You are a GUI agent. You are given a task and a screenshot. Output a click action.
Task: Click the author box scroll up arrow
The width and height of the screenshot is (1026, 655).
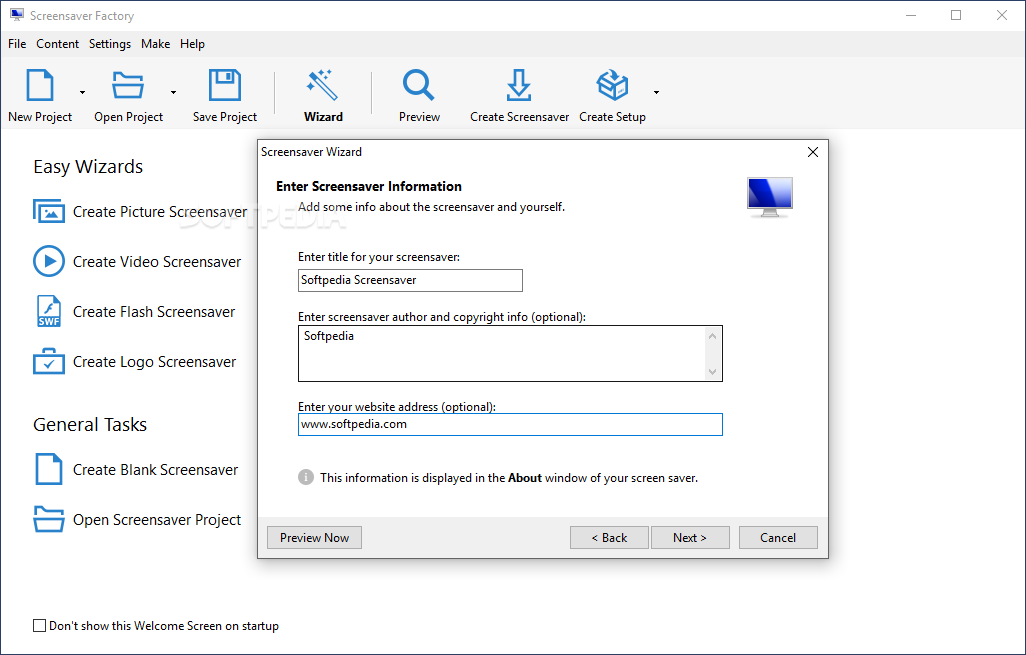713,336
